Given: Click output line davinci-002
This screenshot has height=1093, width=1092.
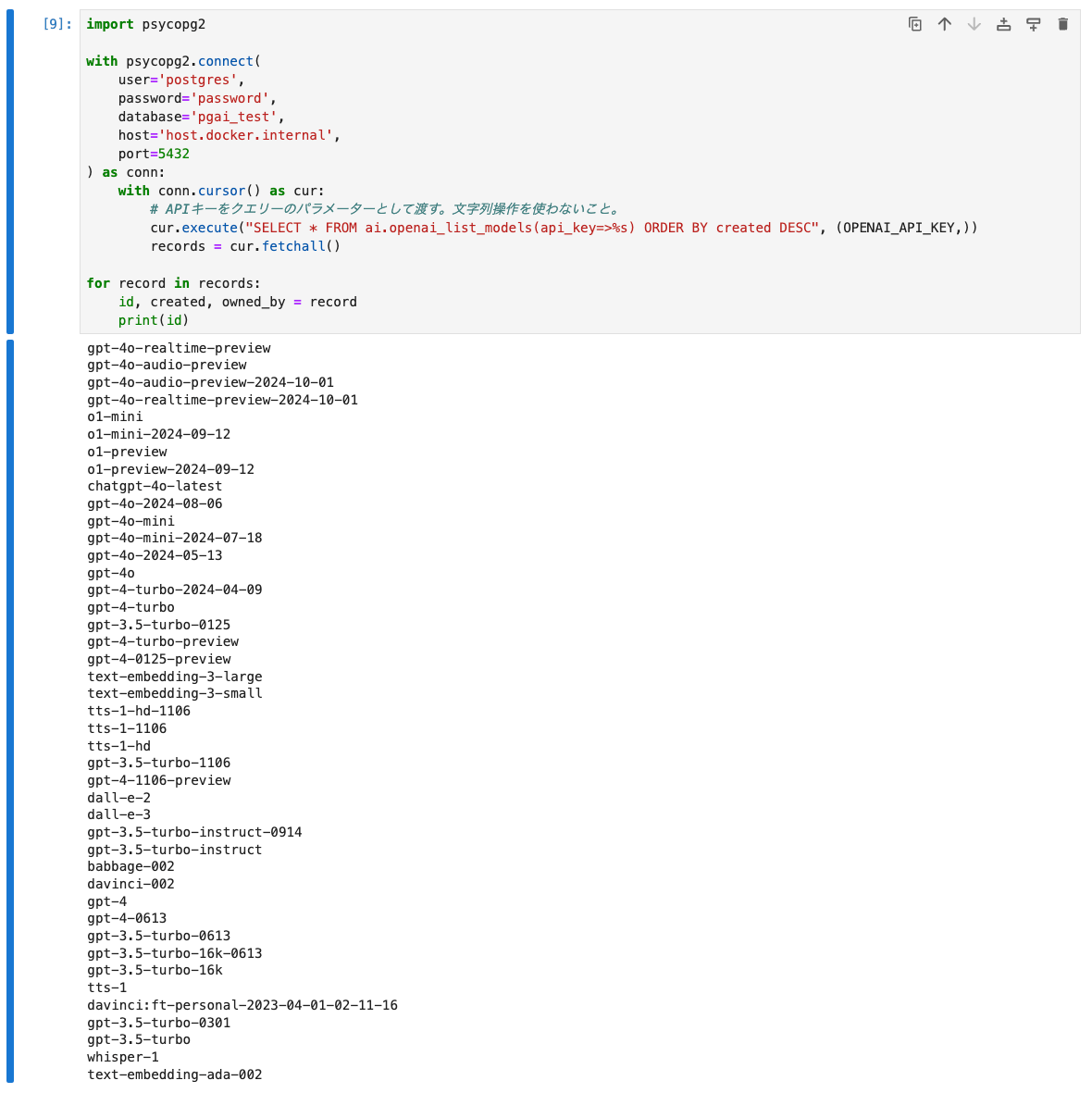Looking at the screenshot, I should (131, 884).
